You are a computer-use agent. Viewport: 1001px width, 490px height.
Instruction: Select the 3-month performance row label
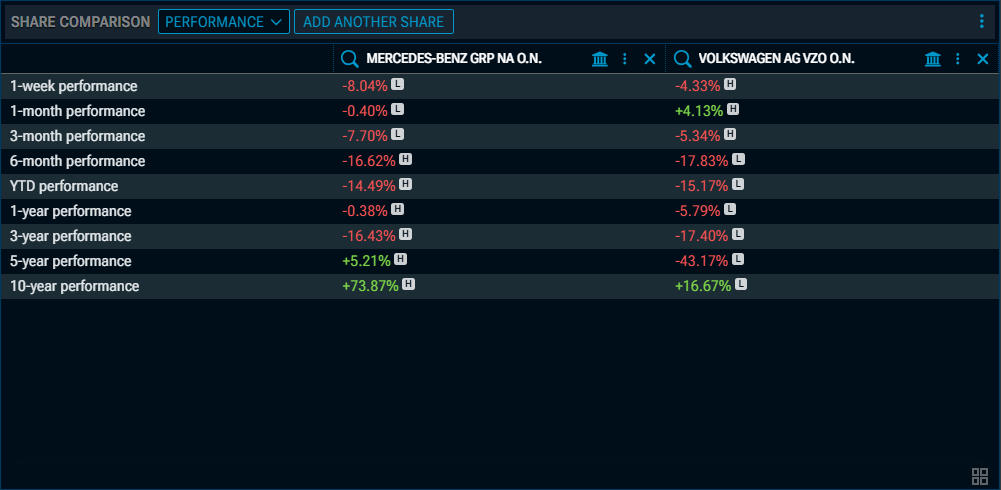tap(77, 136)
